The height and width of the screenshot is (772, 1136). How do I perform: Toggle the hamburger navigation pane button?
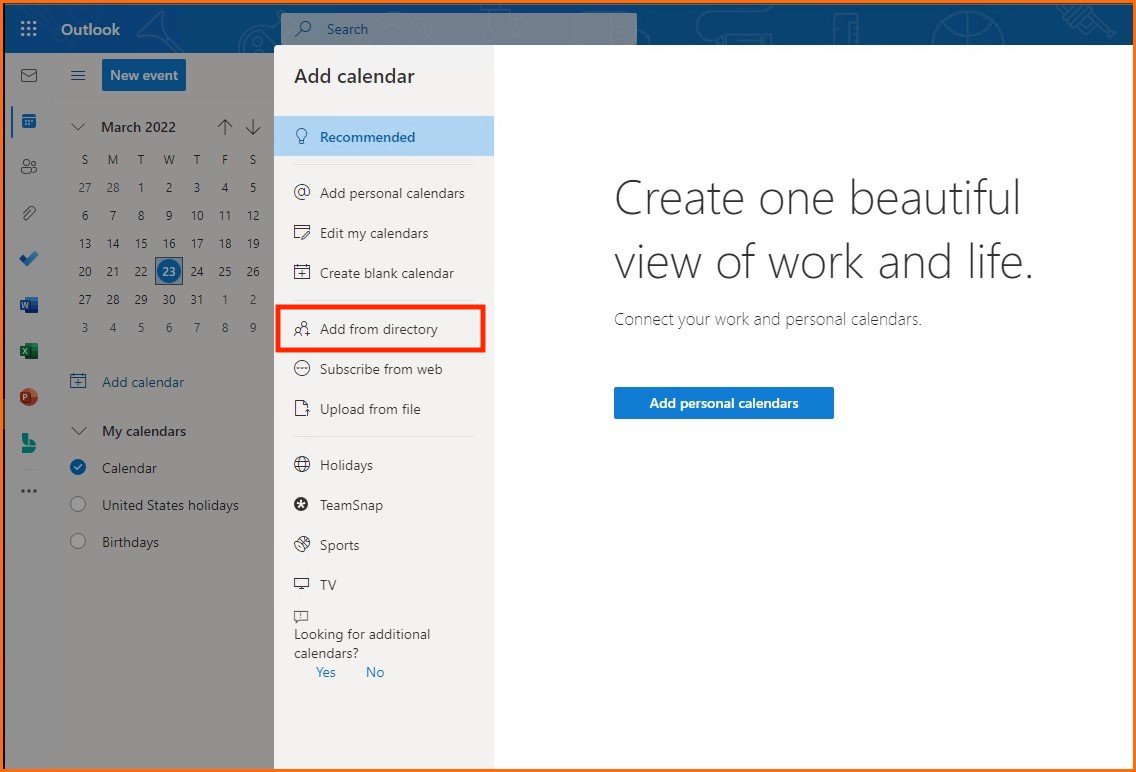click(77, 75)
